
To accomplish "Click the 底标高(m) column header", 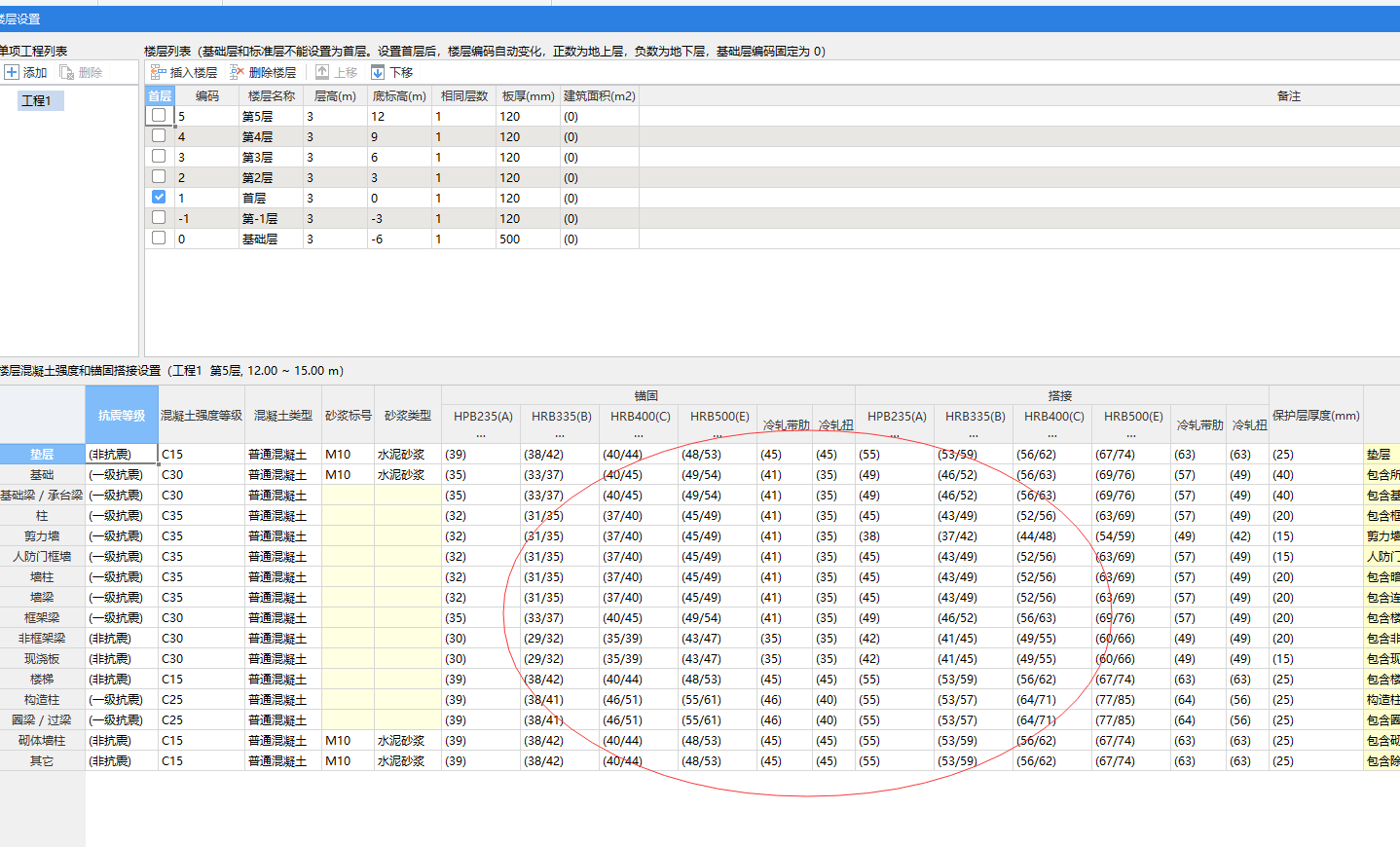I will point(399,96).
